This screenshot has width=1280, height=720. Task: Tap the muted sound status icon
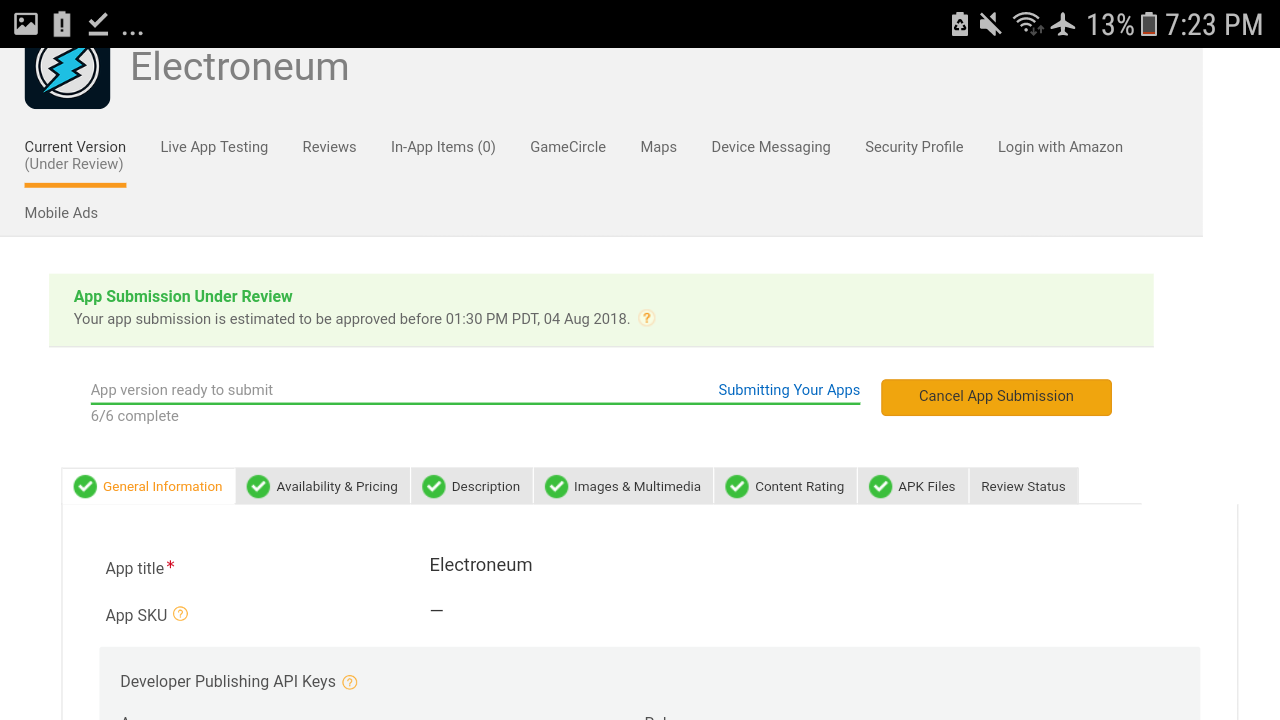991,24
